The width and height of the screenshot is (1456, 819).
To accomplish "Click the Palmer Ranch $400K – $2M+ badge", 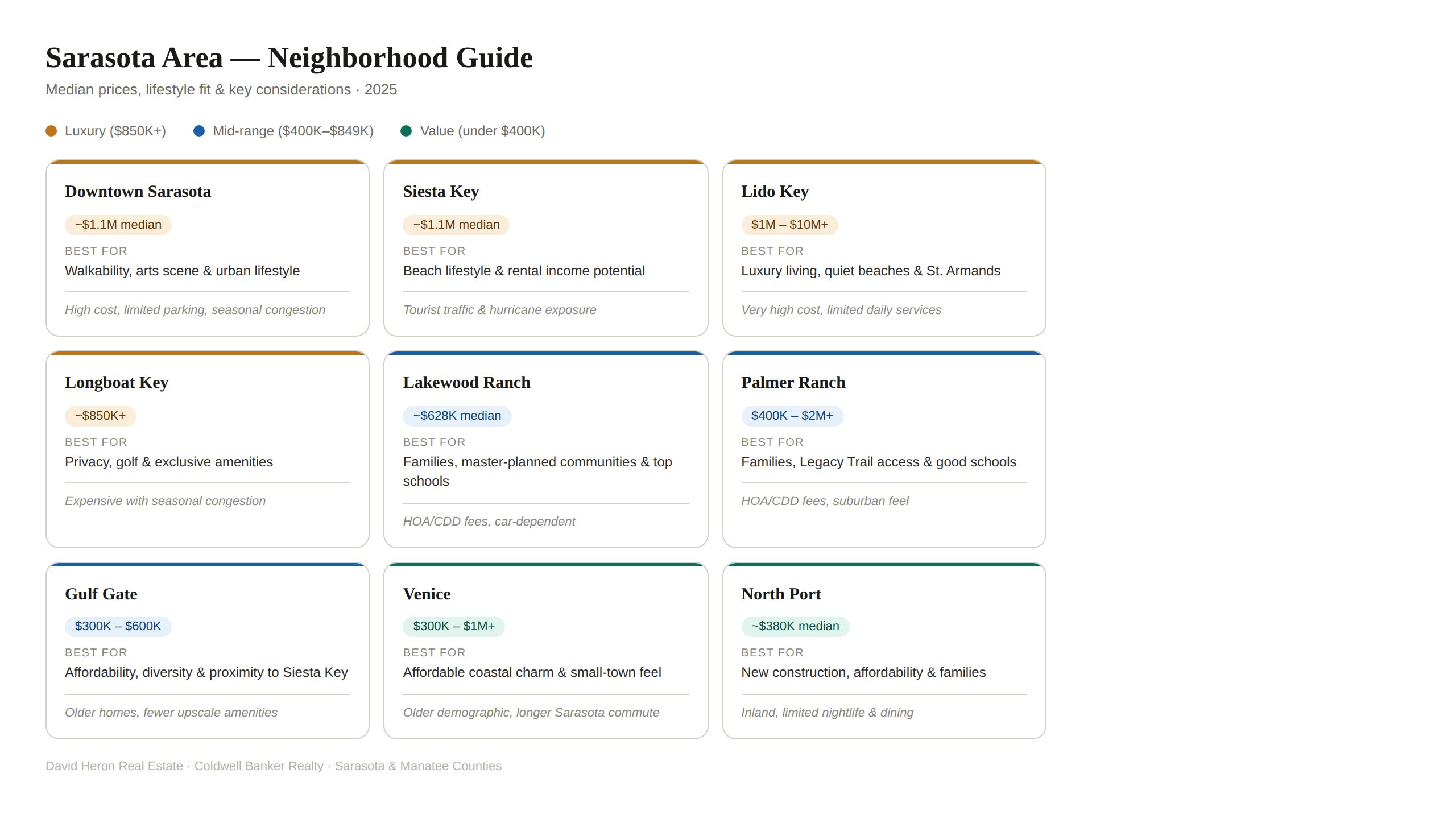I will 792,416.
